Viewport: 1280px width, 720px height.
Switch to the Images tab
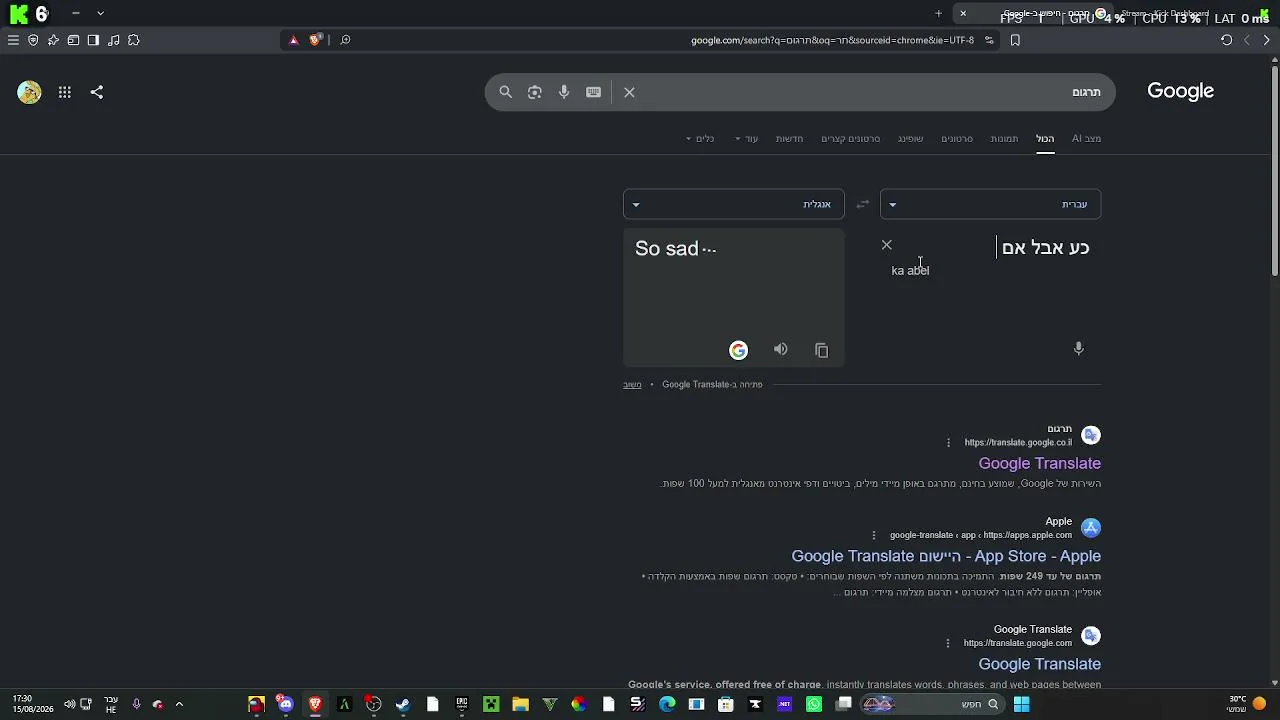tap(1004, 138)
